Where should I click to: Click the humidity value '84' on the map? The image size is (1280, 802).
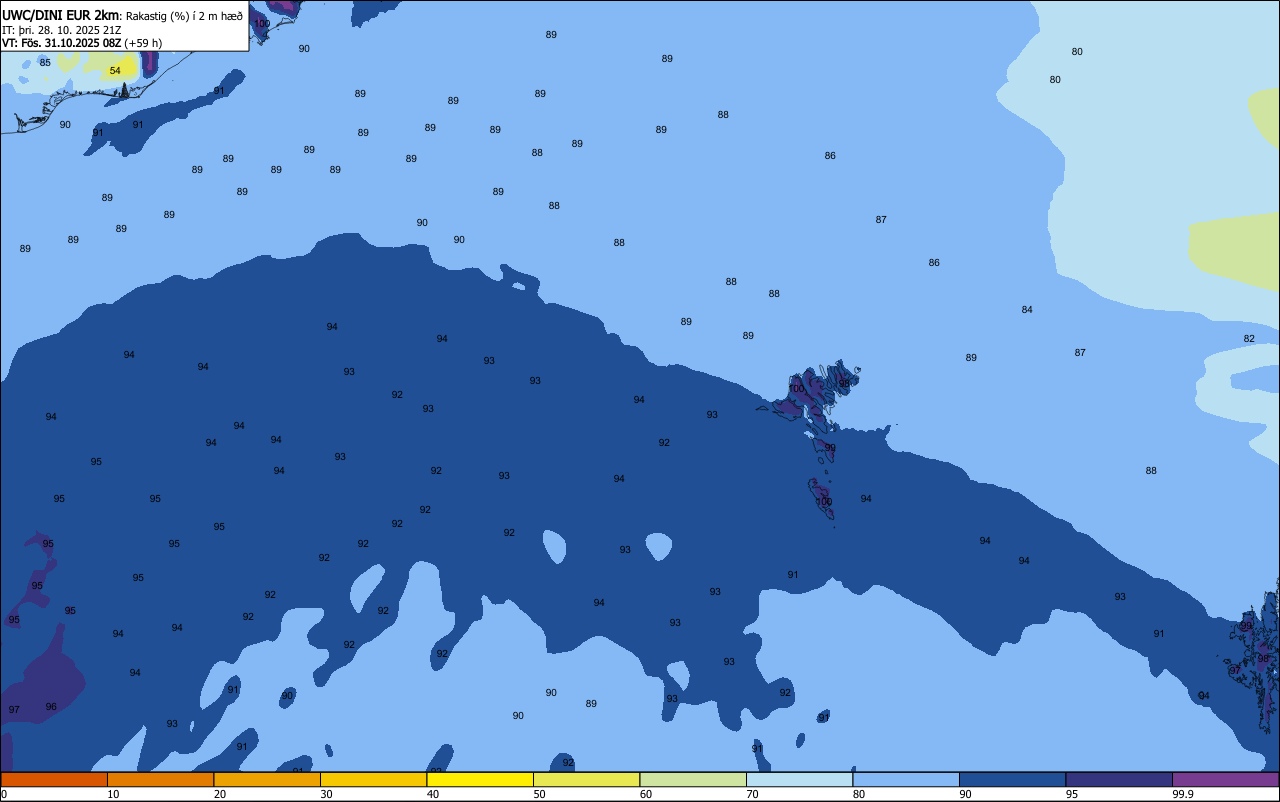tap(1027, 310)
